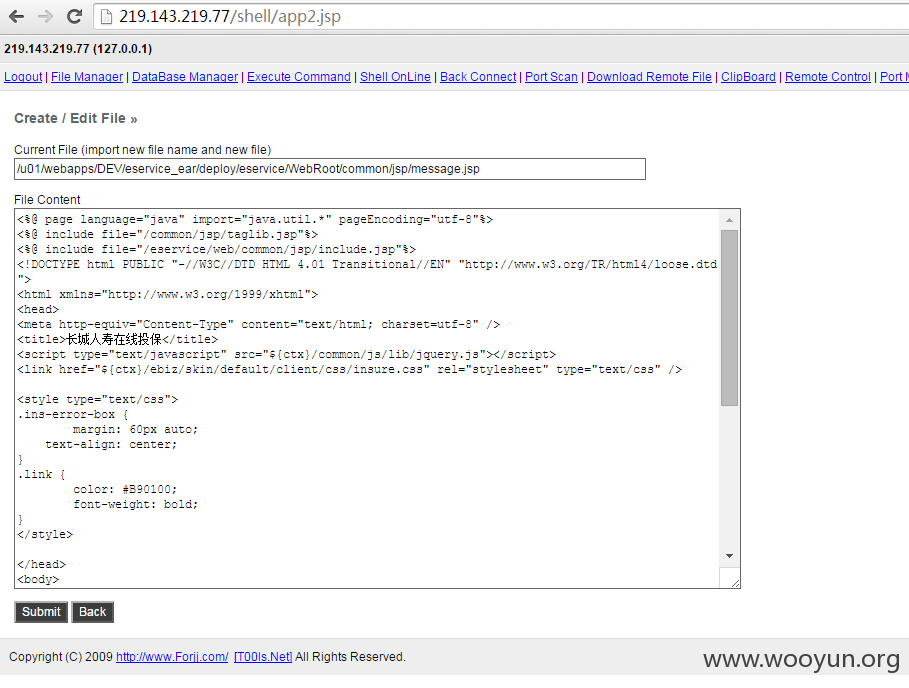The width and height of the screenshot is (909, 688).
Task: Click the '</style>' line
Action: 45,534
